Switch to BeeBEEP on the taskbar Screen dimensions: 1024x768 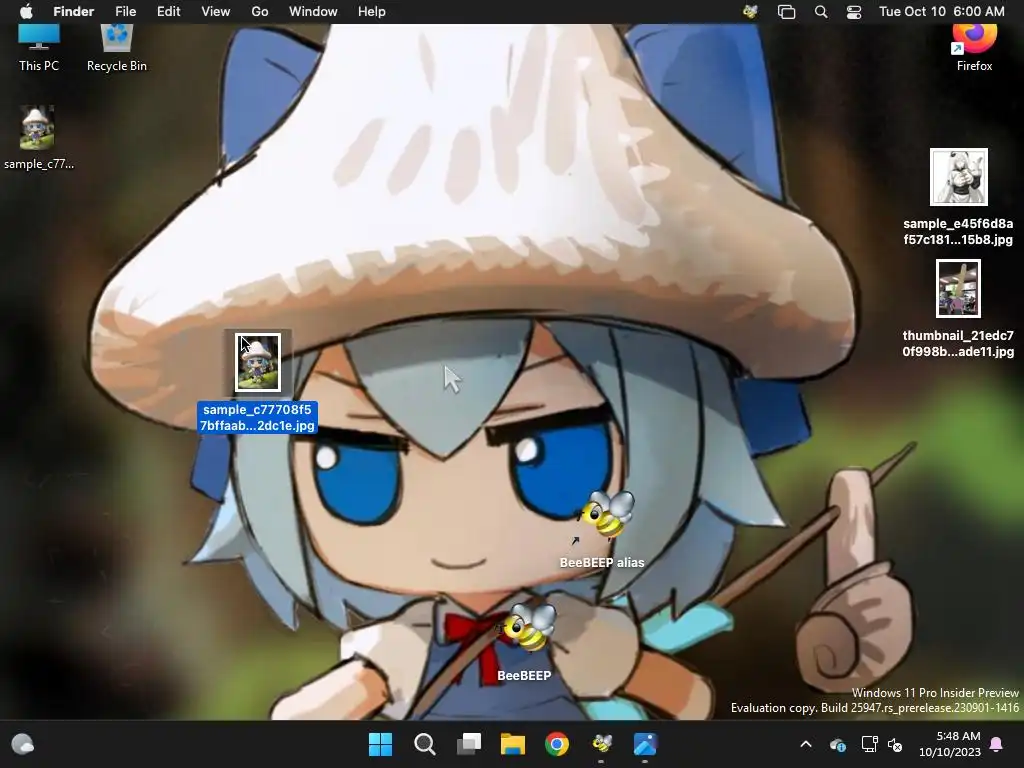[x=601, y=744]
